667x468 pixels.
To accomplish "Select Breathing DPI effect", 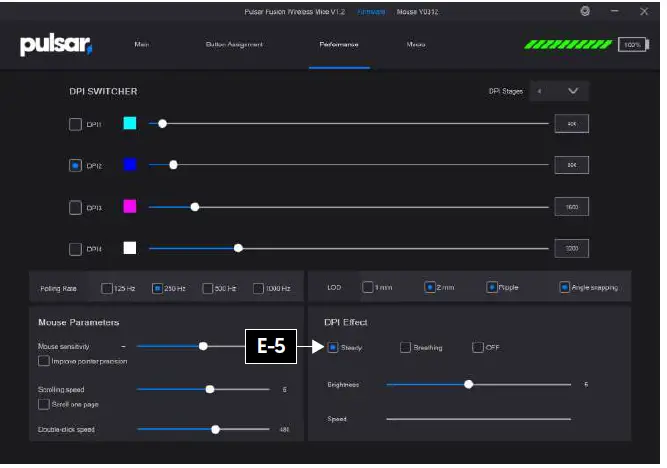I will coord(405,348).
